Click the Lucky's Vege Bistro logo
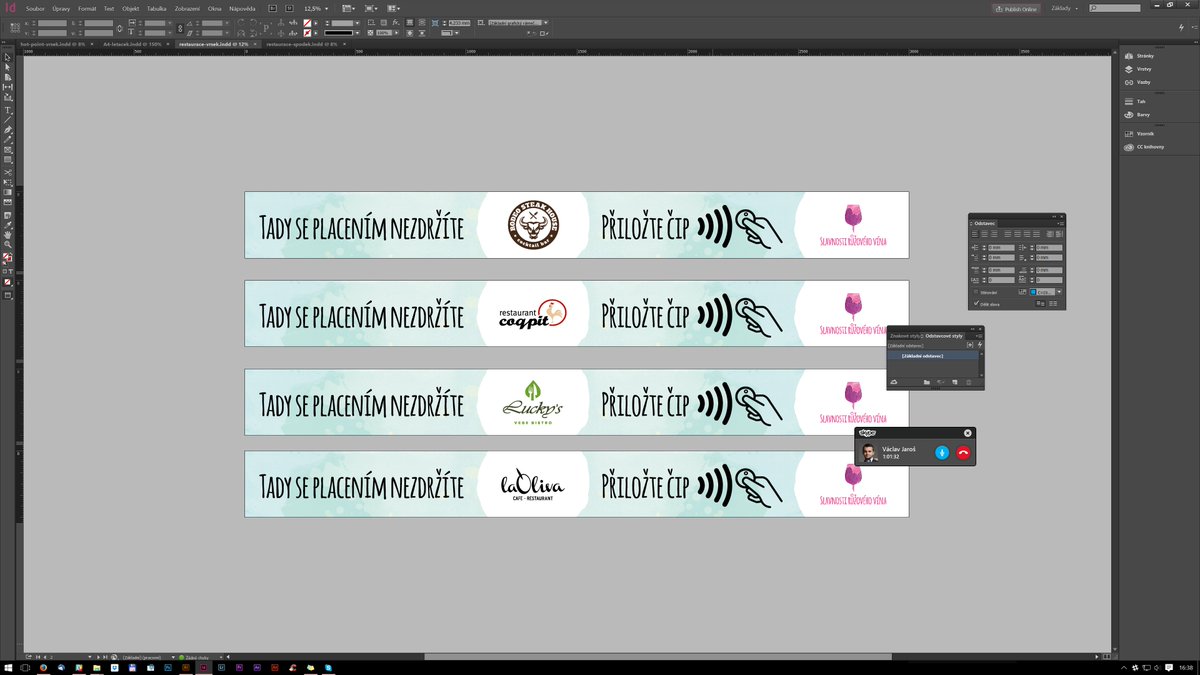Image resolution: width=1200 pixels, height=675 pixels. click(x=533, y=402)
